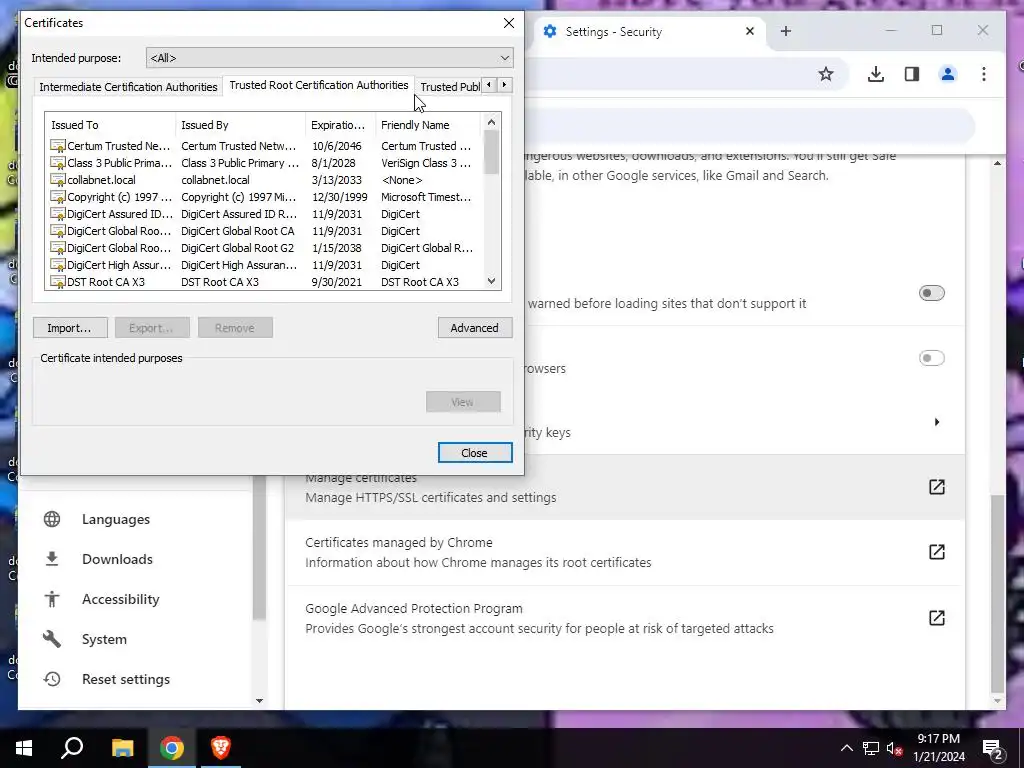Toggle the HTTPS warning switch for unsupported sites

931,293
